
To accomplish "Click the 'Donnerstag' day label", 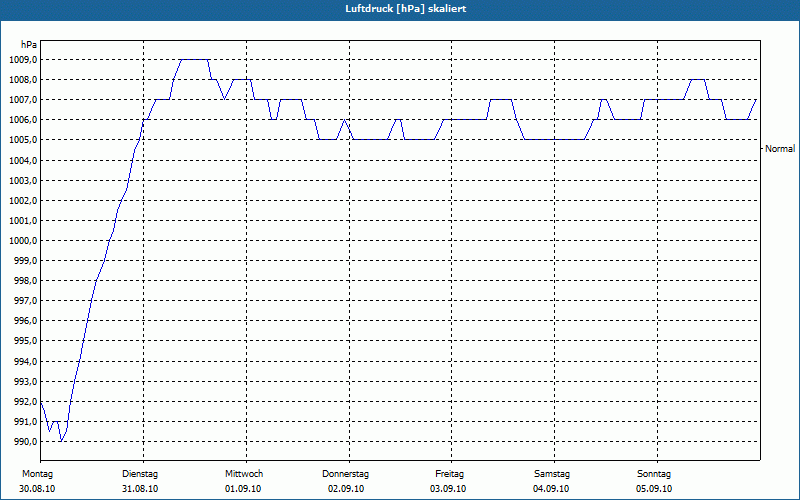I will (345, 474).
